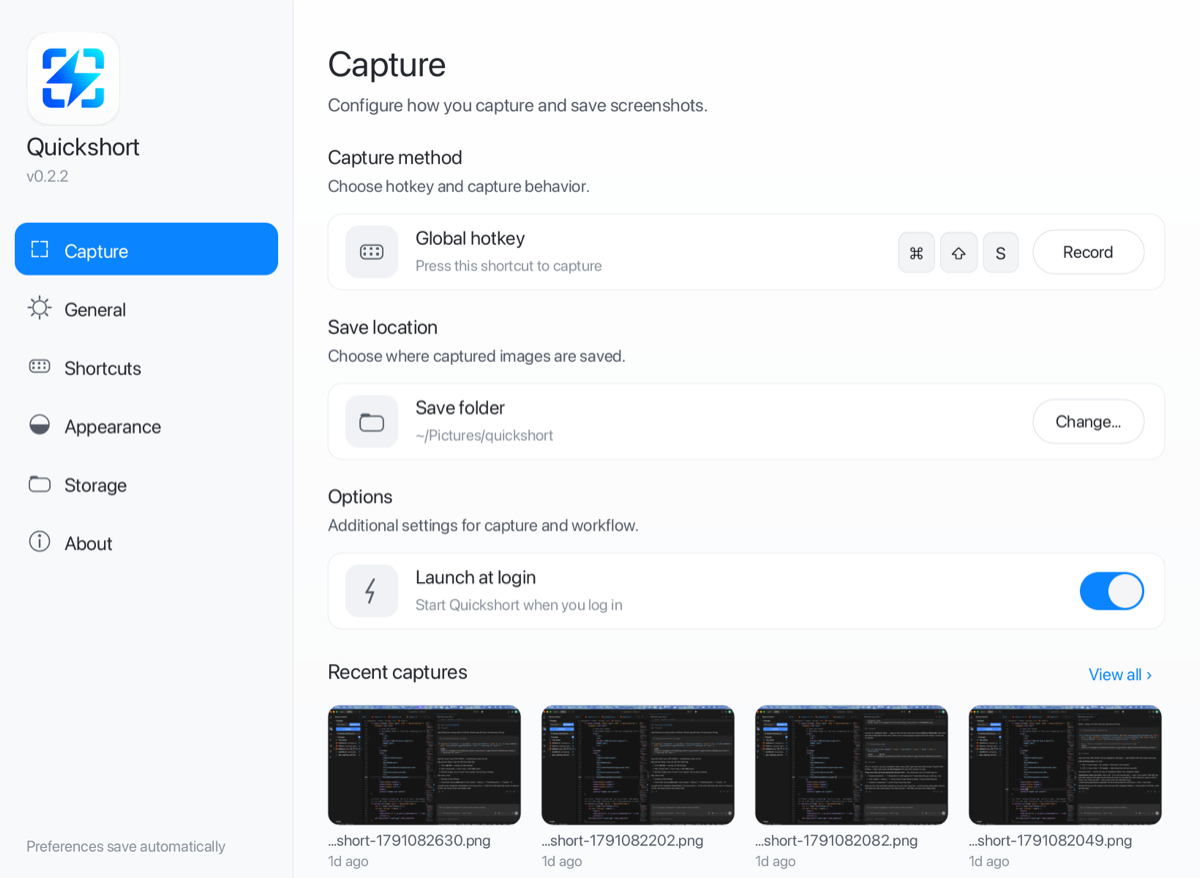Select the Storage section
1200x878 pixels.
tap(146, 484)
